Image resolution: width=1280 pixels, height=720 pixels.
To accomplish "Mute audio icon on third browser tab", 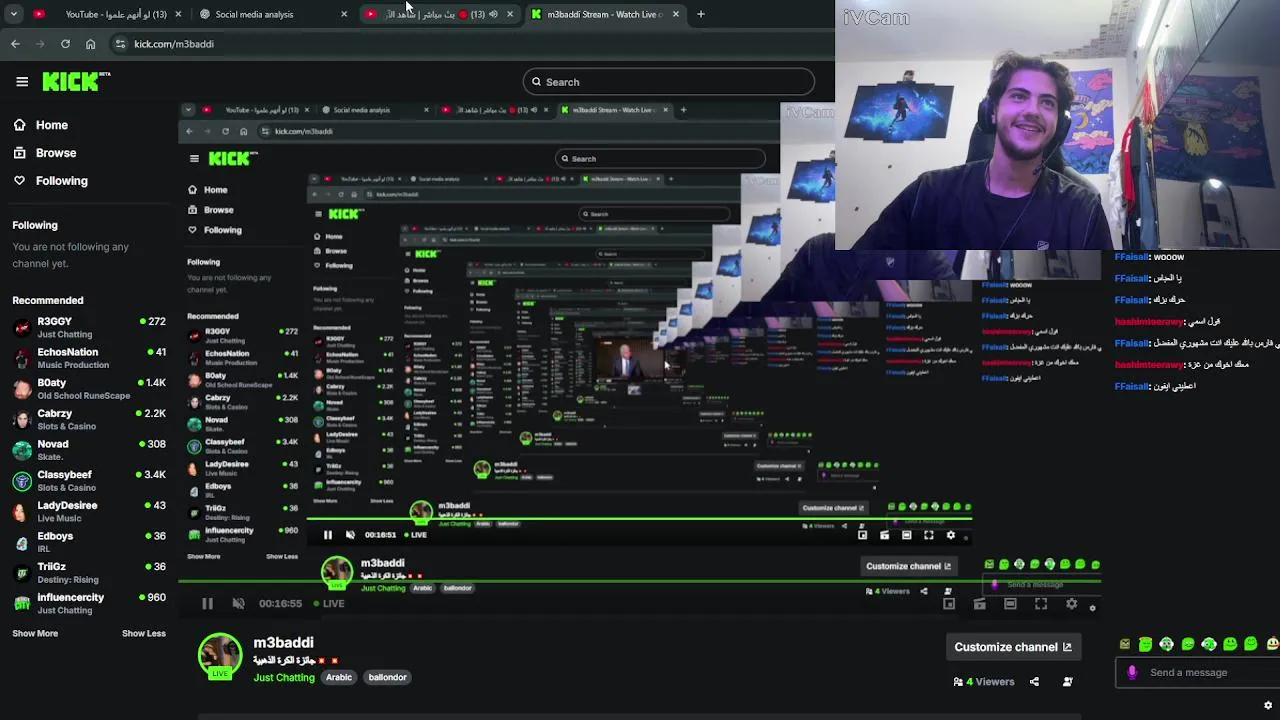I will pyautogui.click(x=493, y=14).
